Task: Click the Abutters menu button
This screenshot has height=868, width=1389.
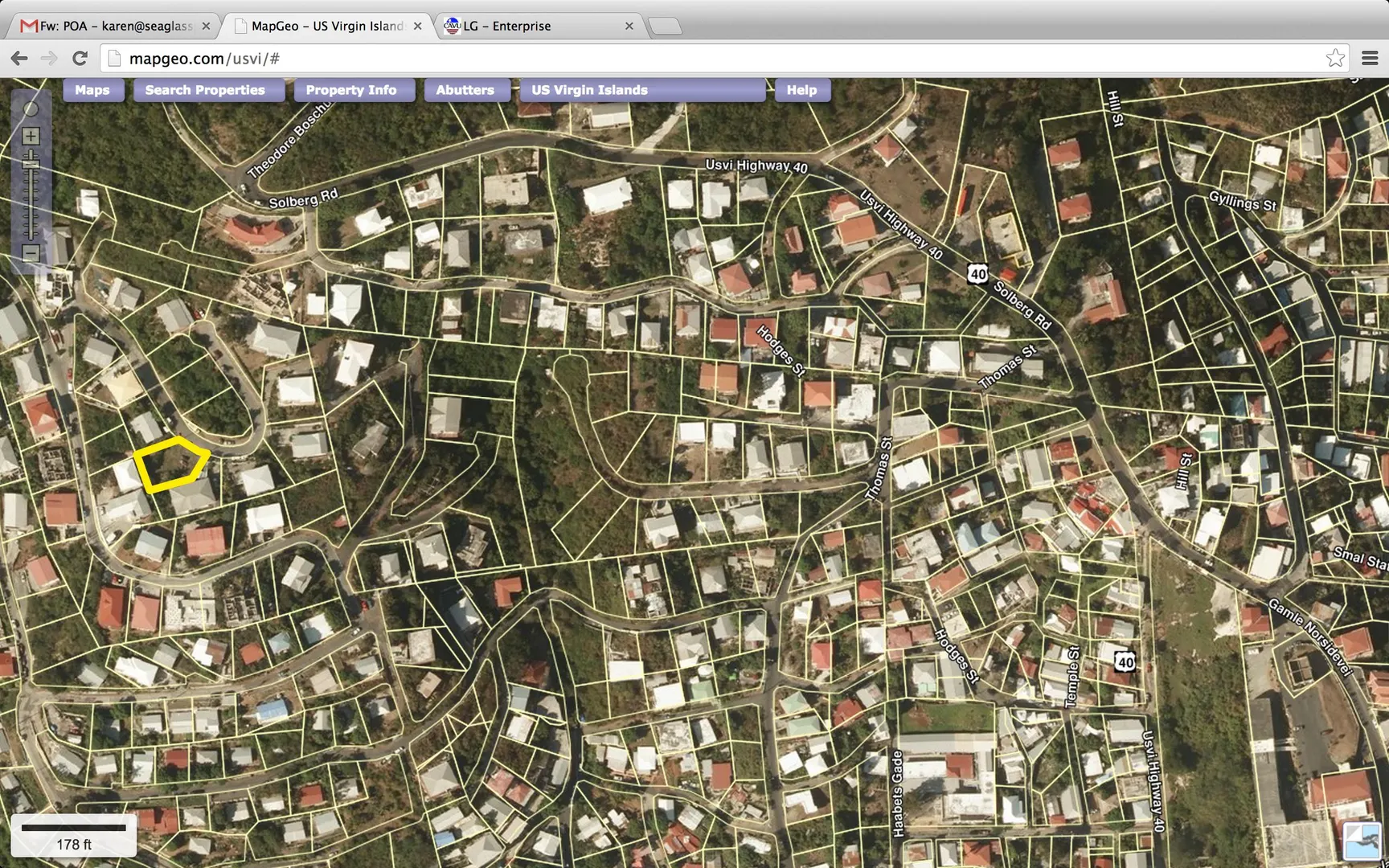Action: point(465,90)
